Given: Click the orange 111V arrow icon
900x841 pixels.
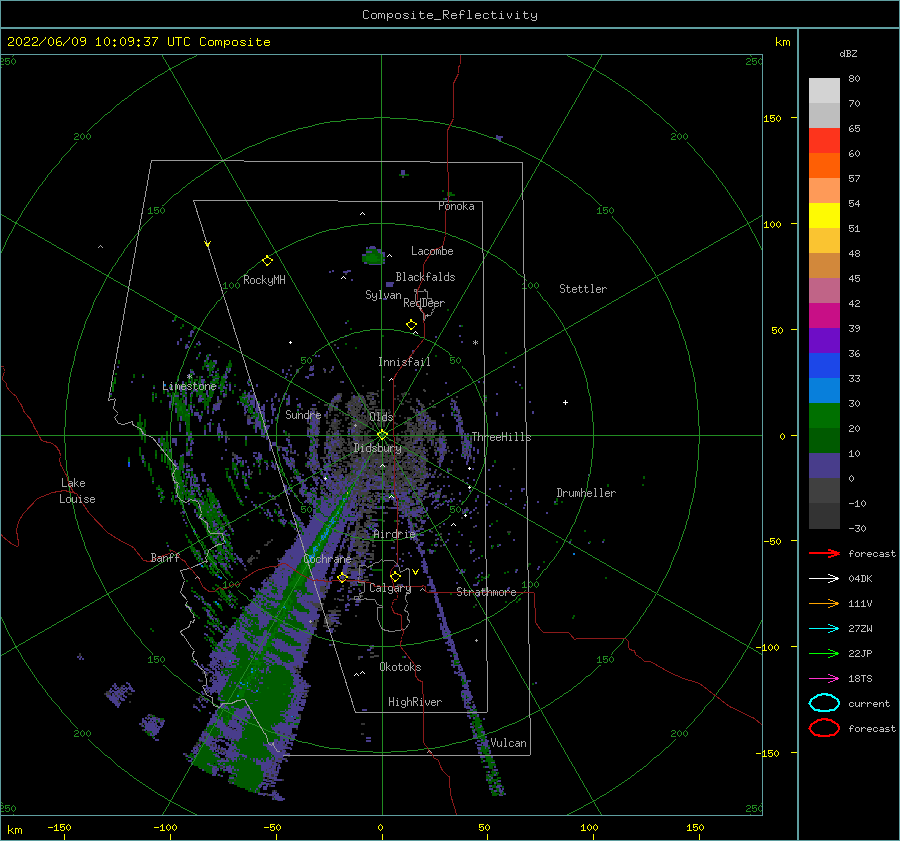Looking at the screenshot, I should click(824, 603).
